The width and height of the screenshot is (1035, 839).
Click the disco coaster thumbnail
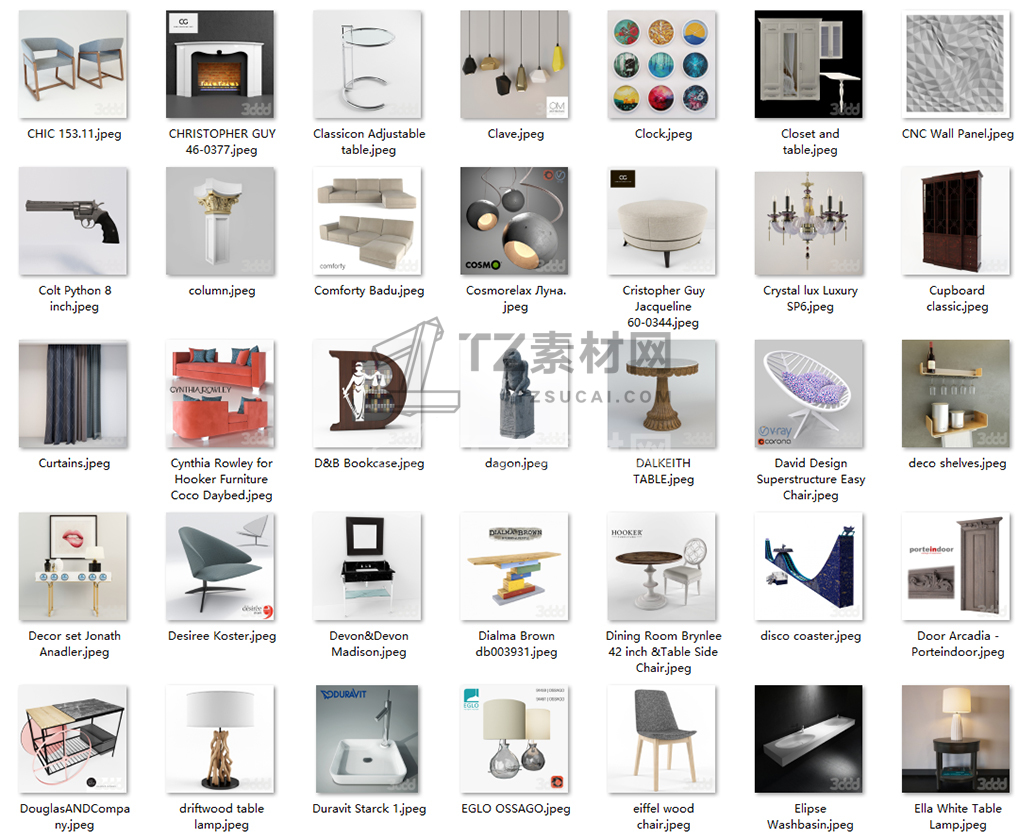click(809, 567)
